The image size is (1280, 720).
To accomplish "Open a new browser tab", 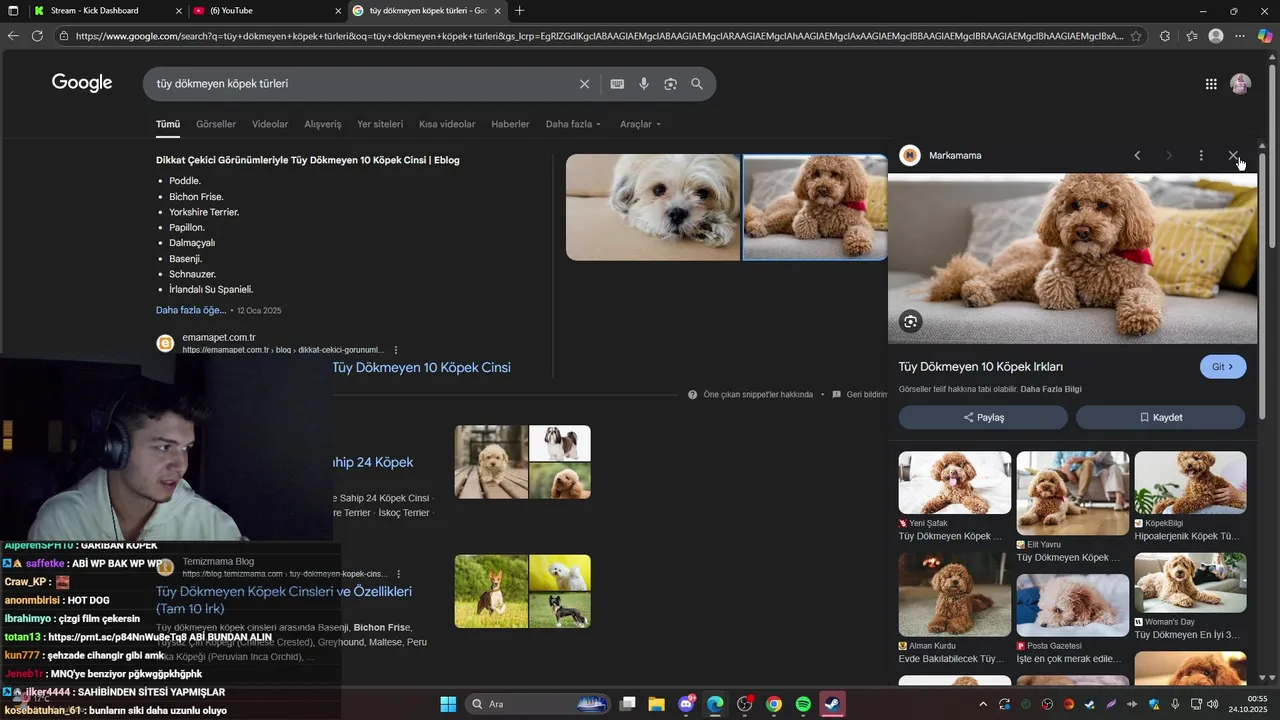I will pyautogui.click(x=519, y=11).
